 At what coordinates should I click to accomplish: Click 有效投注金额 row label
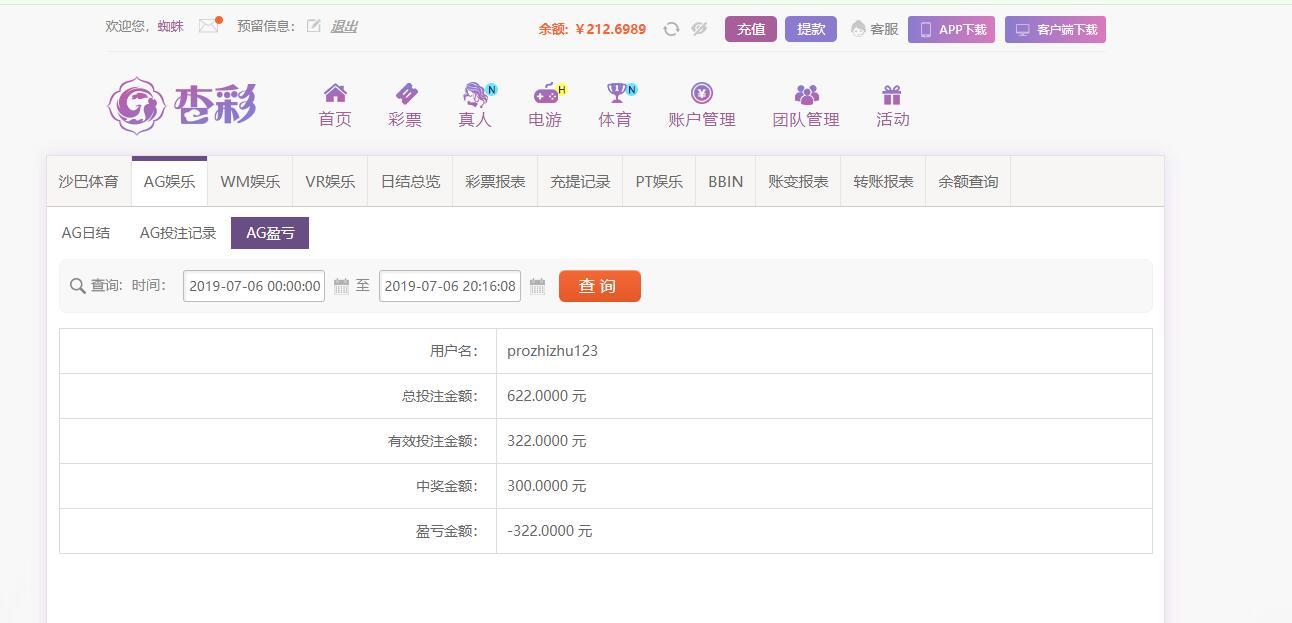(433, 441)
